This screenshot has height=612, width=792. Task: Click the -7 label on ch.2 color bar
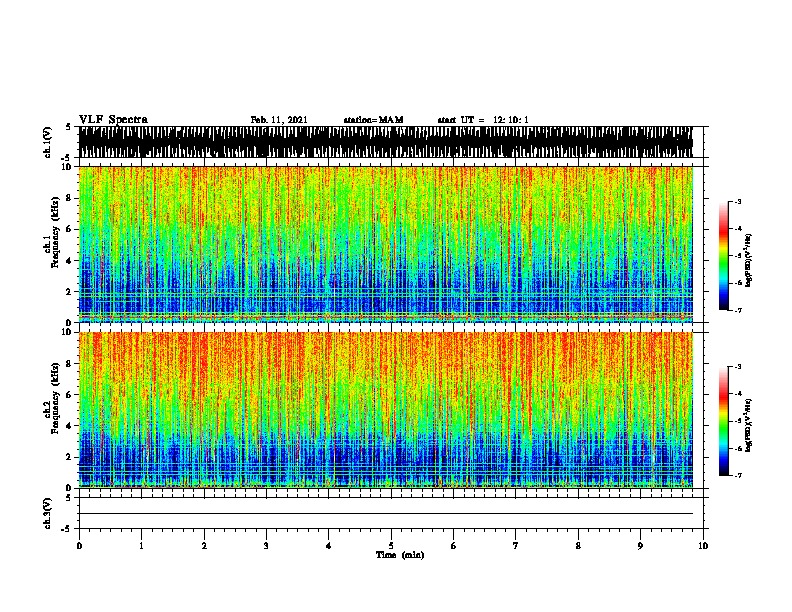738,475
